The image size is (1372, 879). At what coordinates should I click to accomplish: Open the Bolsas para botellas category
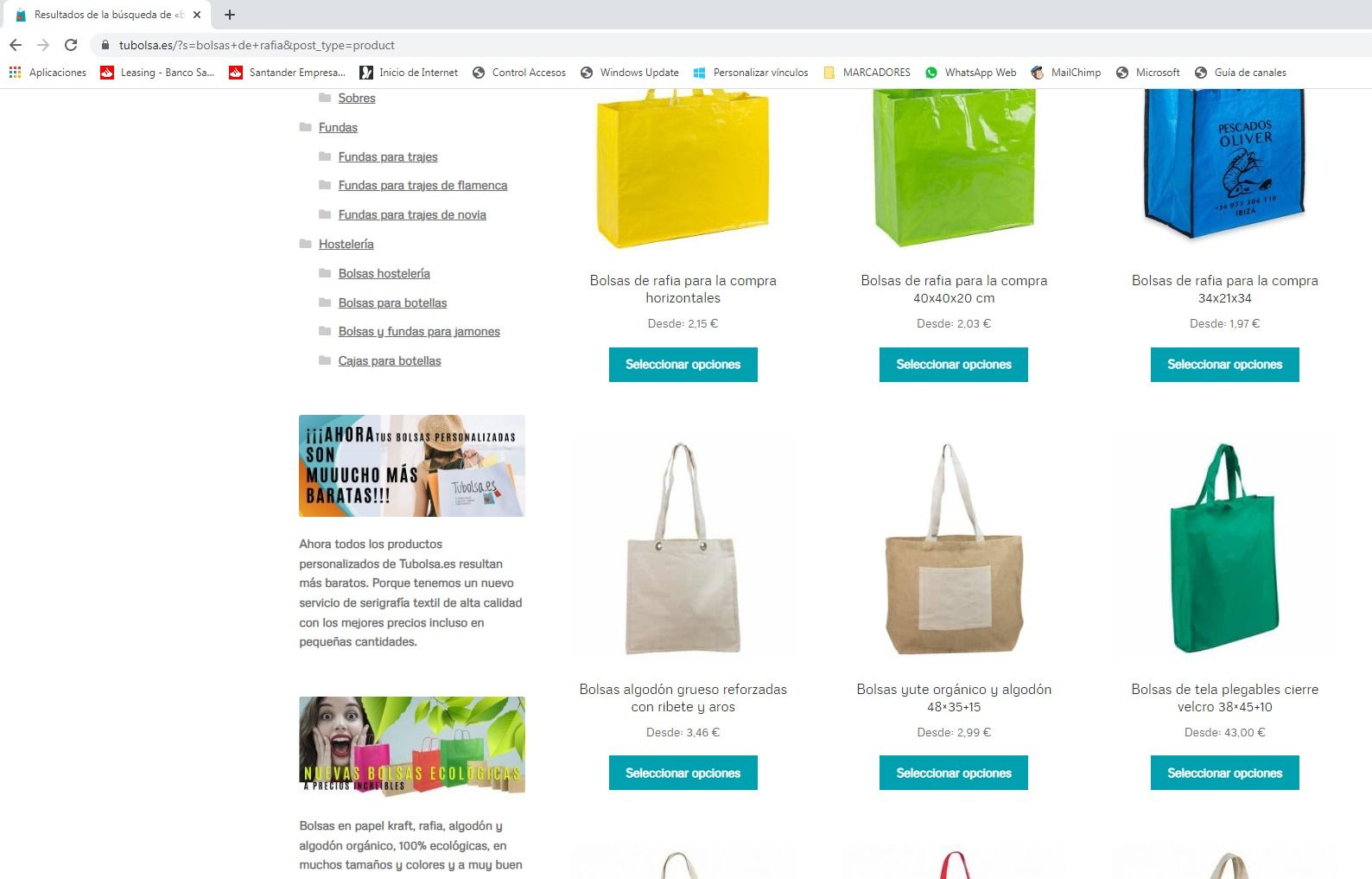[x=392, y=303]
